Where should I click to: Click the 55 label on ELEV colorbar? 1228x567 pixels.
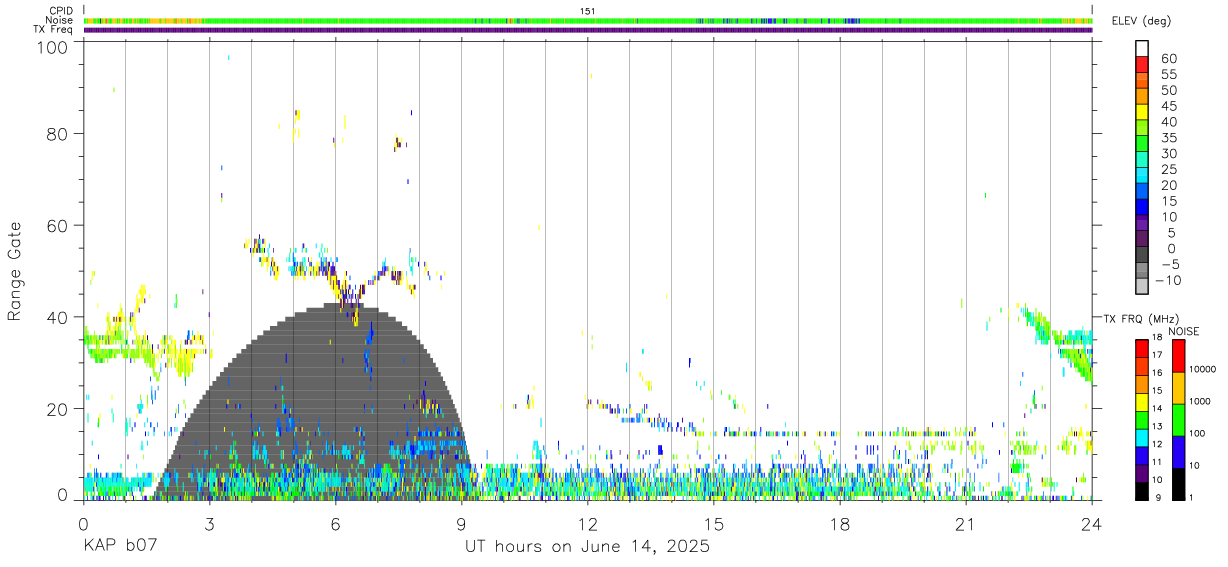point(1169,75)
